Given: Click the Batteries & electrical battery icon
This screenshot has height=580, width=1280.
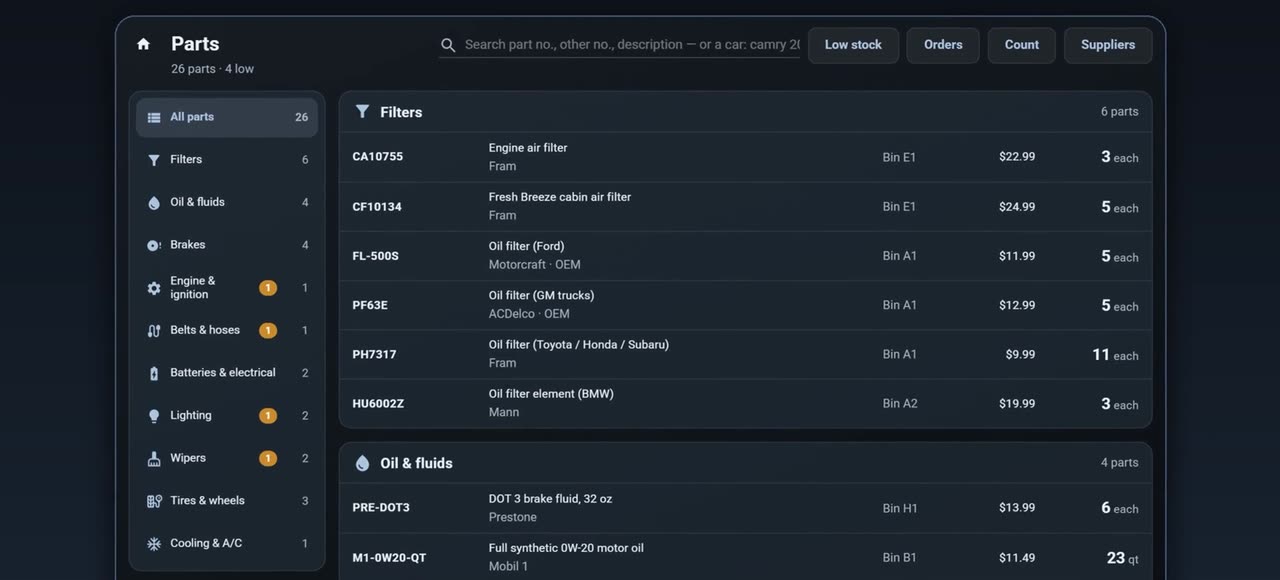Looking at the screenshot, I should [154, 373].
